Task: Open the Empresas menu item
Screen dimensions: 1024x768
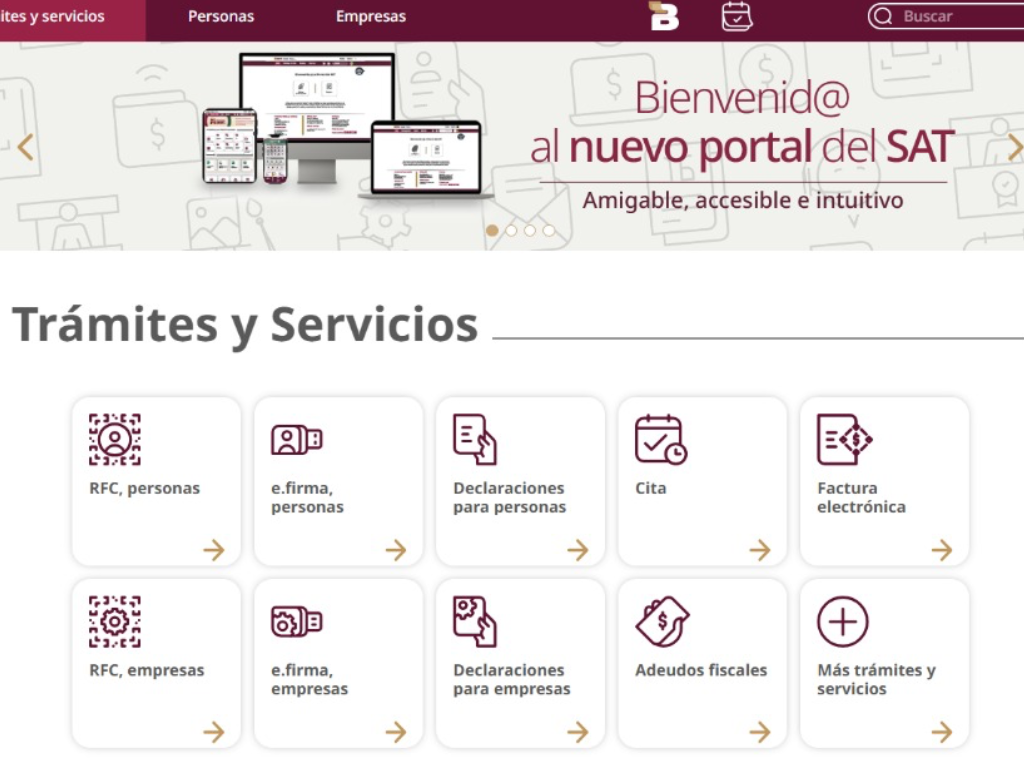Action: pos(371,16)
